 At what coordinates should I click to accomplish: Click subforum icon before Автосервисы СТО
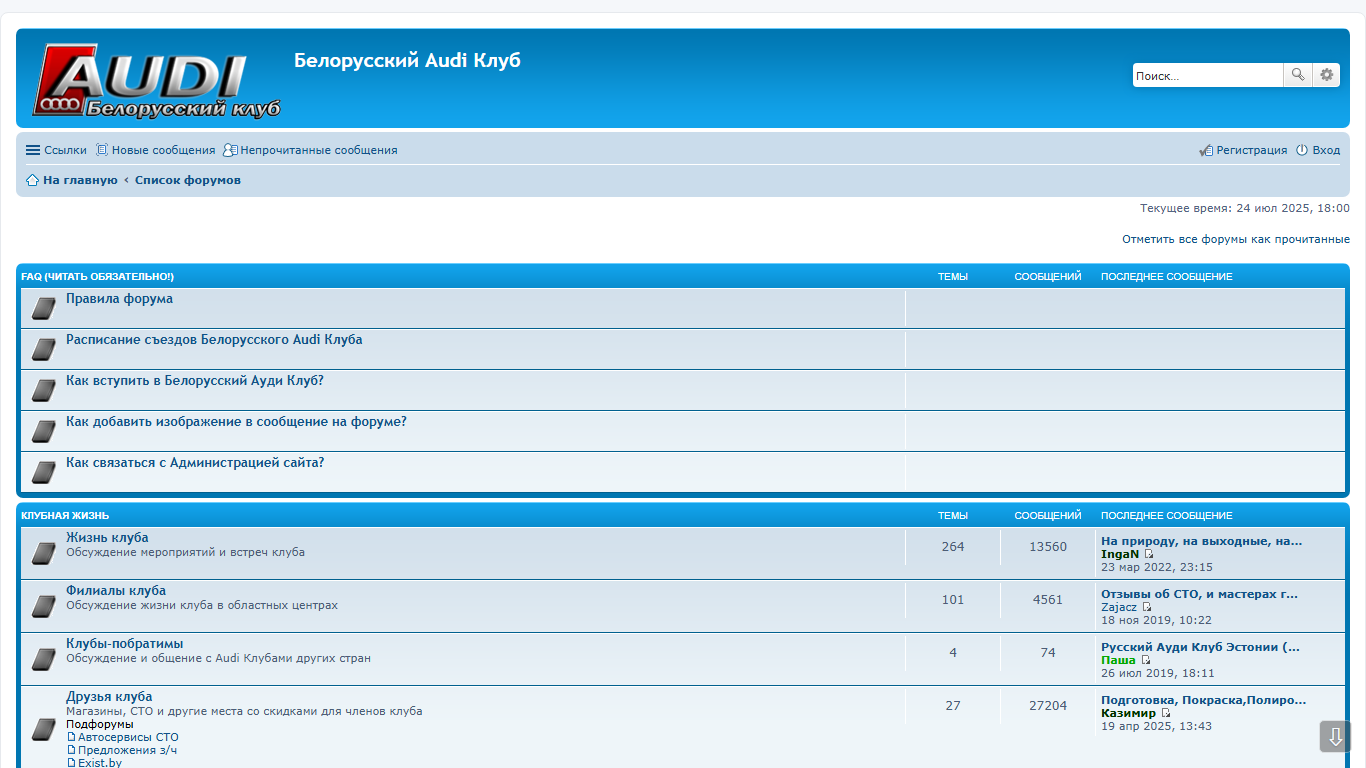71,737
